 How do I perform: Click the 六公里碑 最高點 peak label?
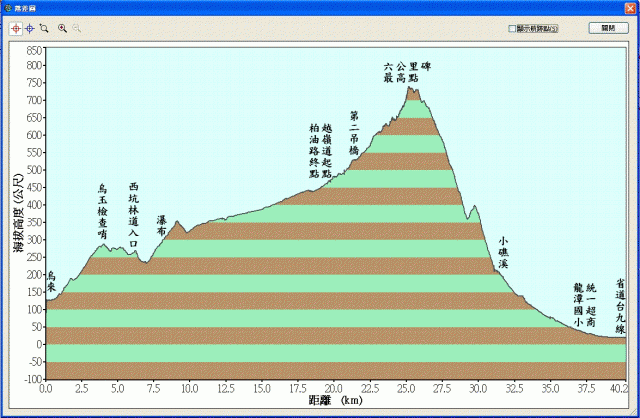pos(407,72)
